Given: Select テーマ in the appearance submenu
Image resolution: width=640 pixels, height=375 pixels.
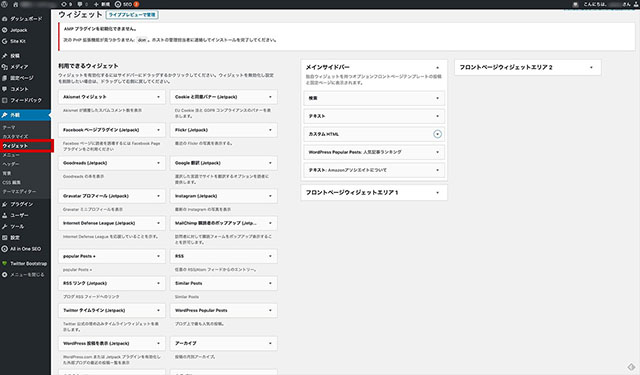Looking at the screenshot, I should pos(9,127).
